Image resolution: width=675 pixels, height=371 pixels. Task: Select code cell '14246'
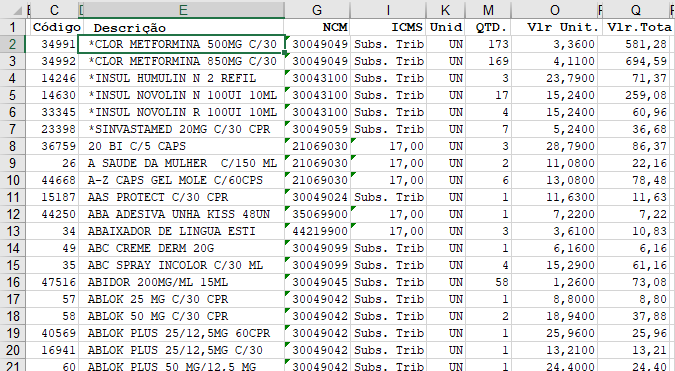(54, 78)
